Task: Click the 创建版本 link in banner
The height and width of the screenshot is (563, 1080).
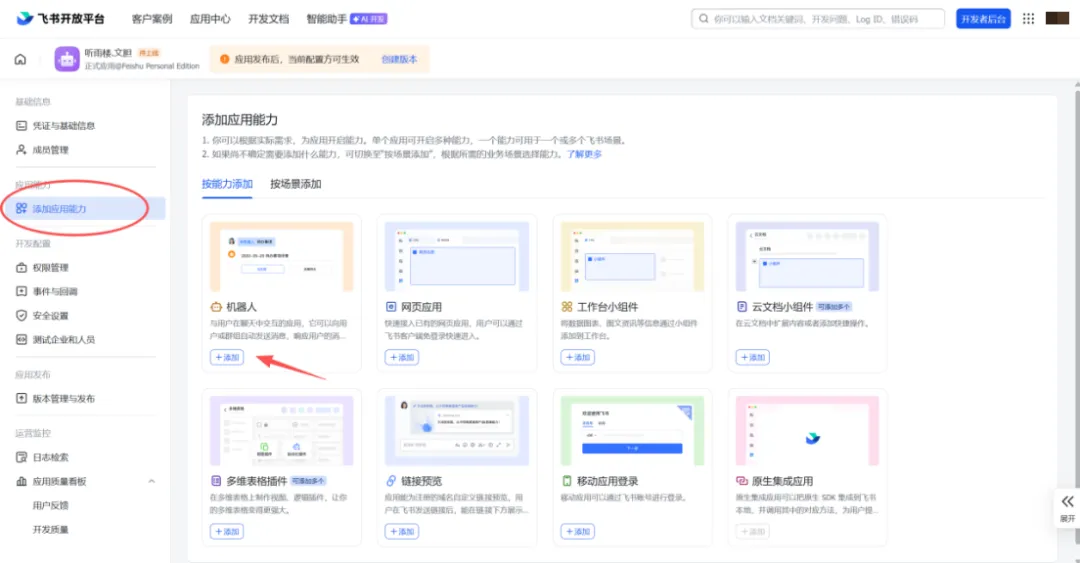Action: (399, 59)
